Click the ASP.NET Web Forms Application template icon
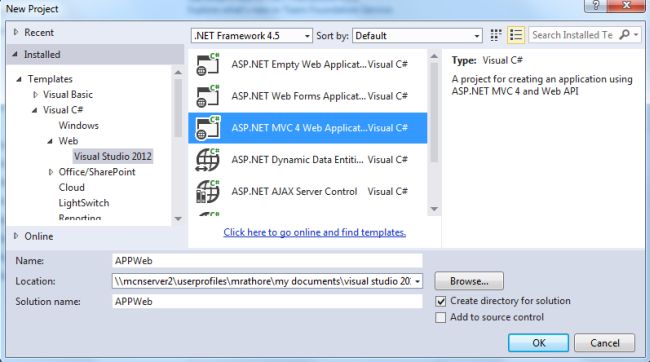The image size is (650, 362). [x=207, y=96]
